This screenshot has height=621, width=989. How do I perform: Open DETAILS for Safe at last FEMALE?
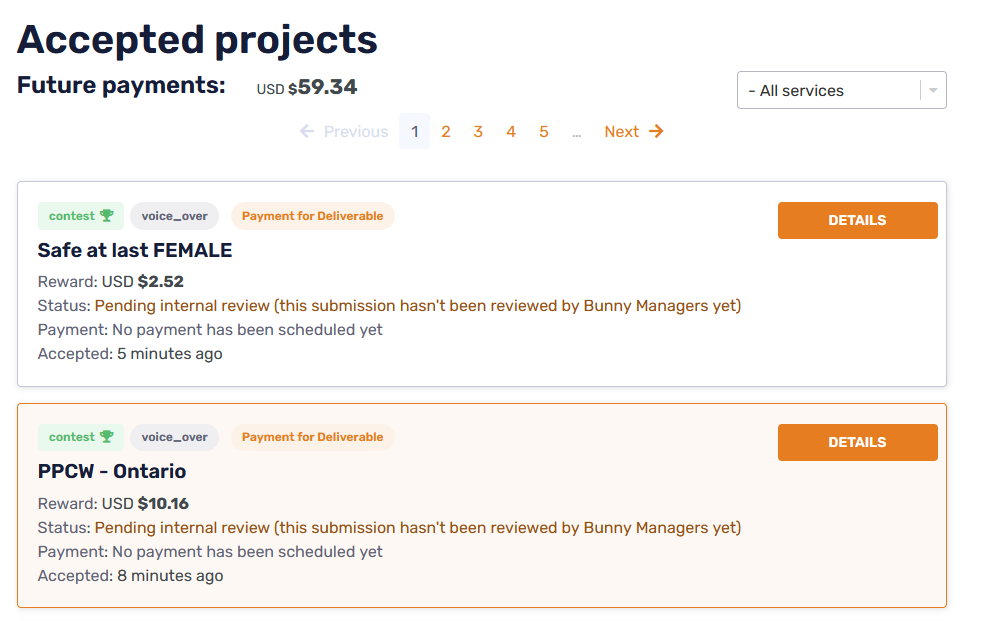(x=857, y=221)
